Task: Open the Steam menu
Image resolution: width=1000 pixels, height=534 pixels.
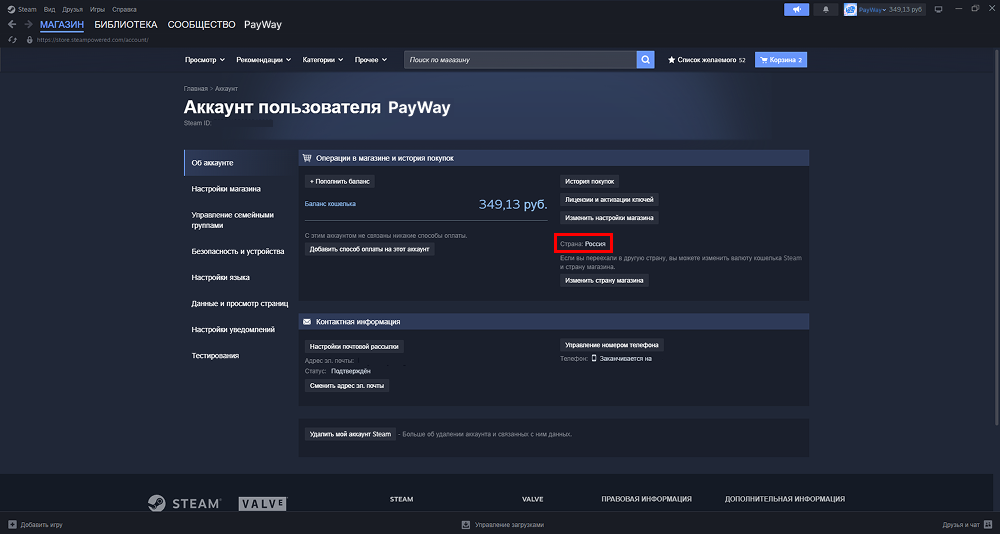Action: pyautogui.click(x=27, y=10)
